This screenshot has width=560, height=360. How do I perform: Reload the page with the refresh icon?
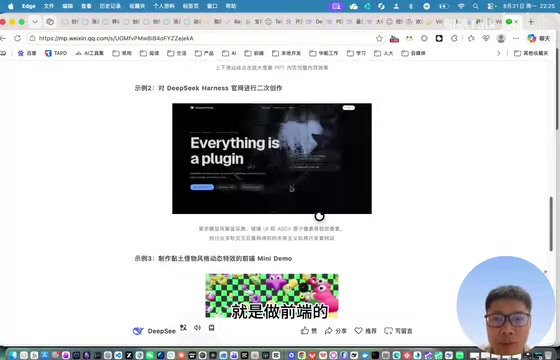click(17, 38)
